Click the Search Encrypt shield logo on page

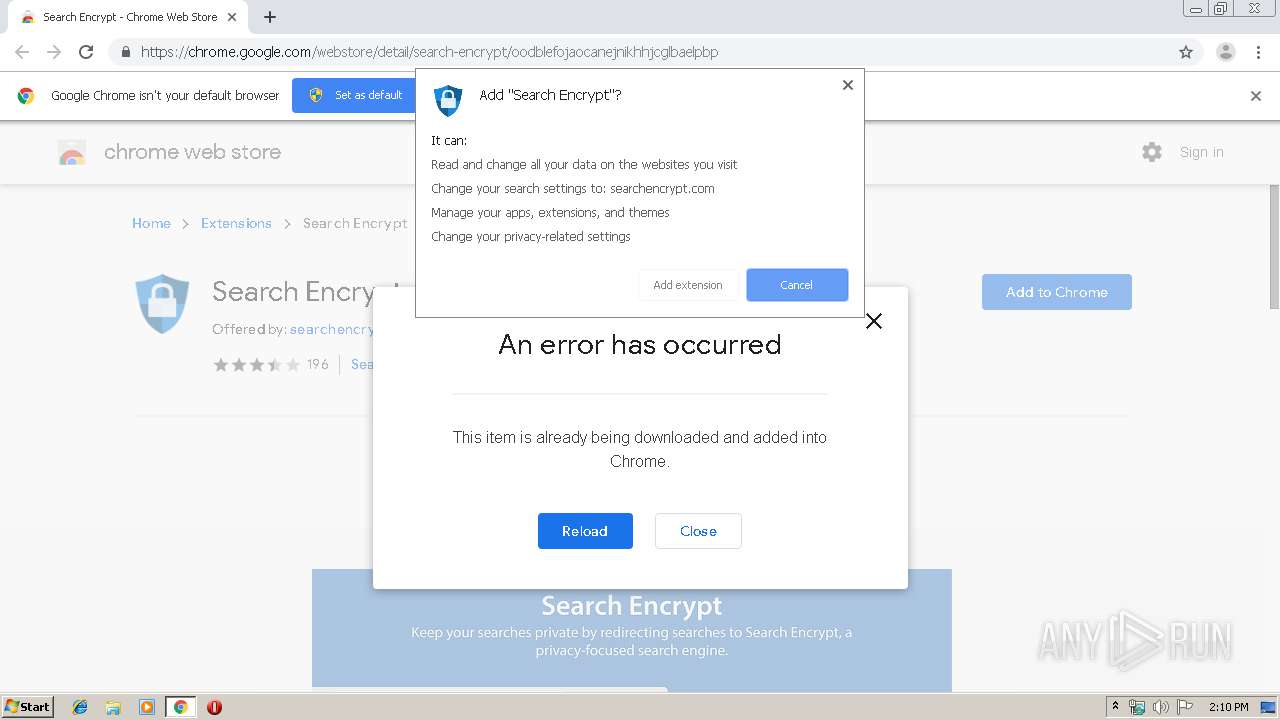(162, 303)
